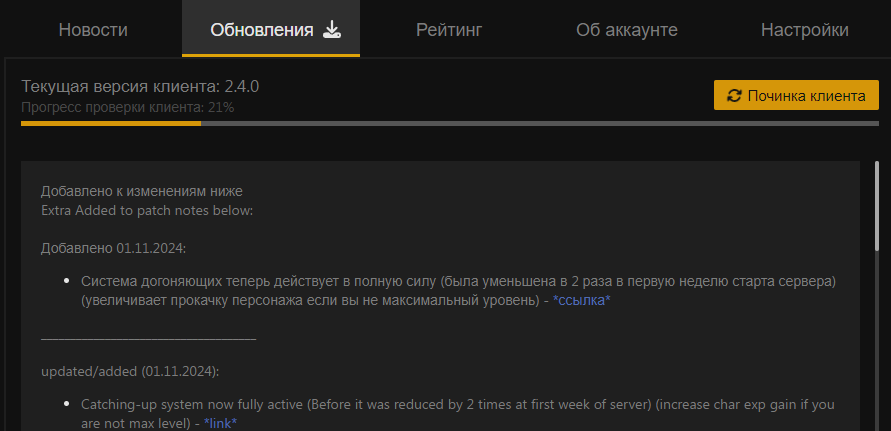
Task: Click the Extra Added to patch notes line
Action: point(147,210)
